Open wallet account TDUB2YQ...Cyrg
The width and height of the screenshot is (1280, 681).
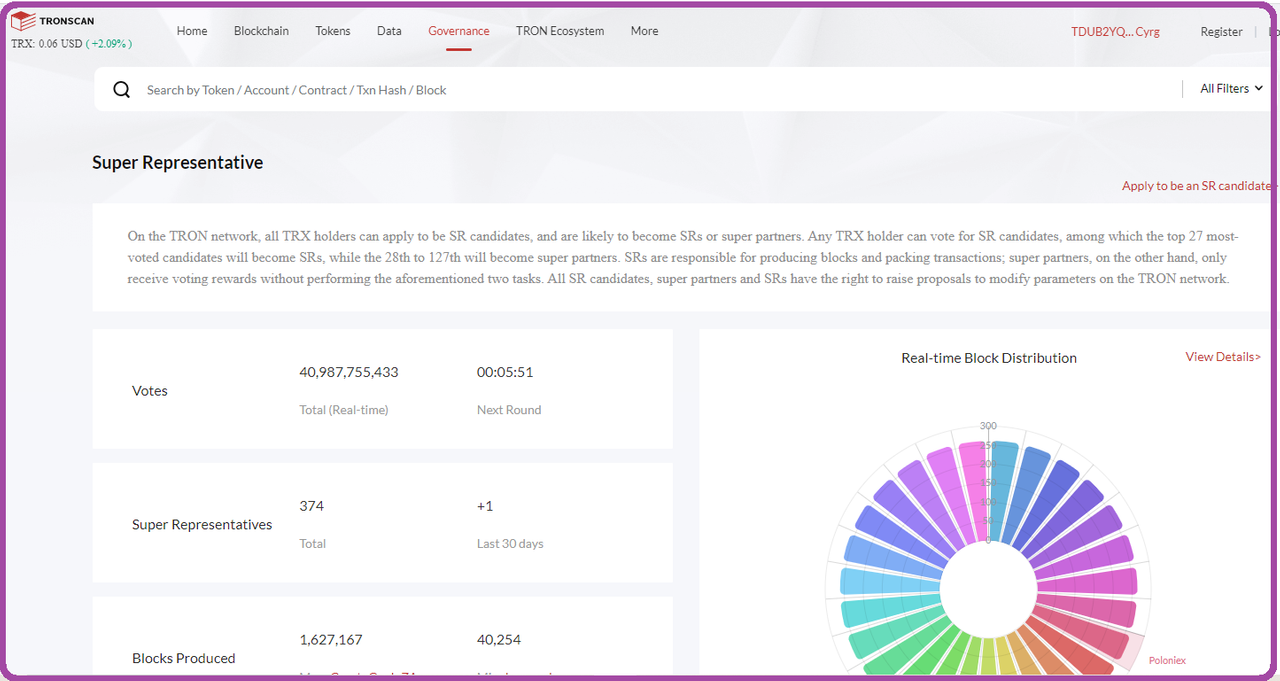point(1114,32)
